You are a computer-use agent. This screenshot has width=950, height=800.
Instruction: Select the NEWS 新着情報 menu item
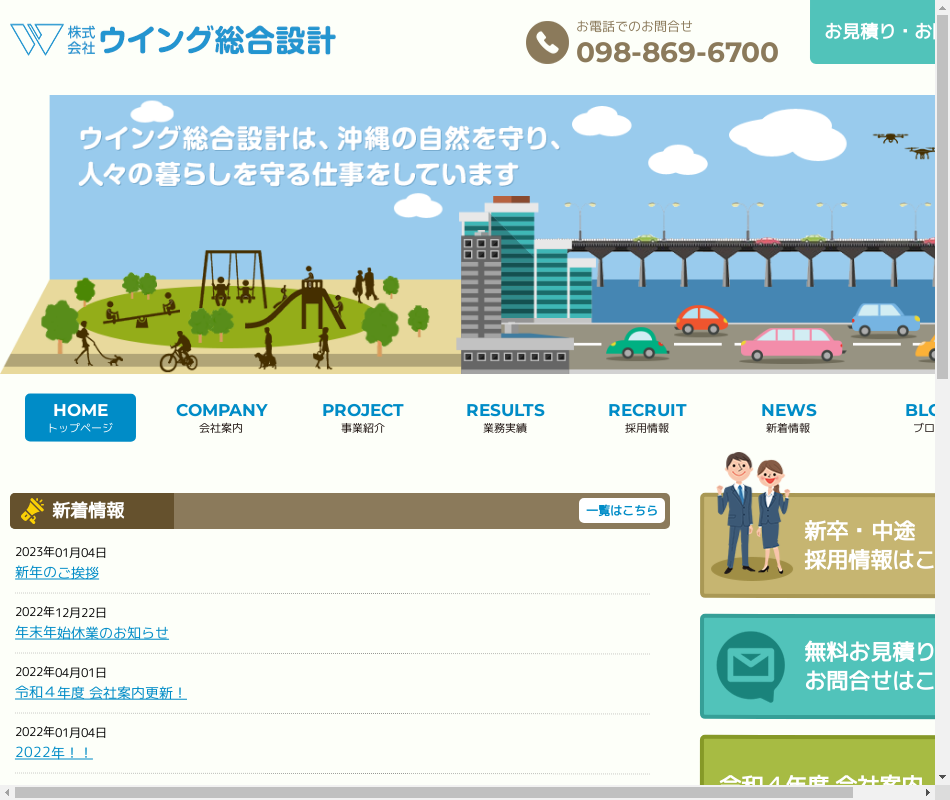(x=788, y=418)
